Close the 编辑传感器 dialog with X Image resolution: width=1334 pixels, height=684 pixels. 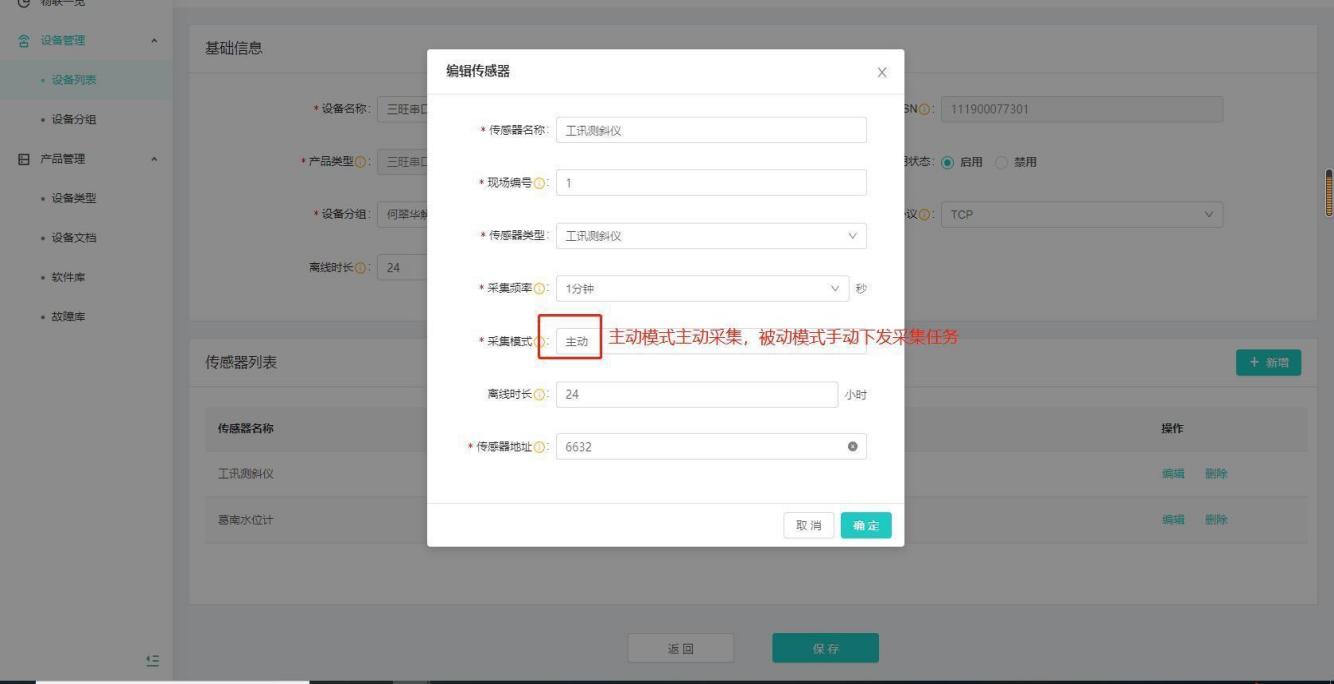[881, 73]
